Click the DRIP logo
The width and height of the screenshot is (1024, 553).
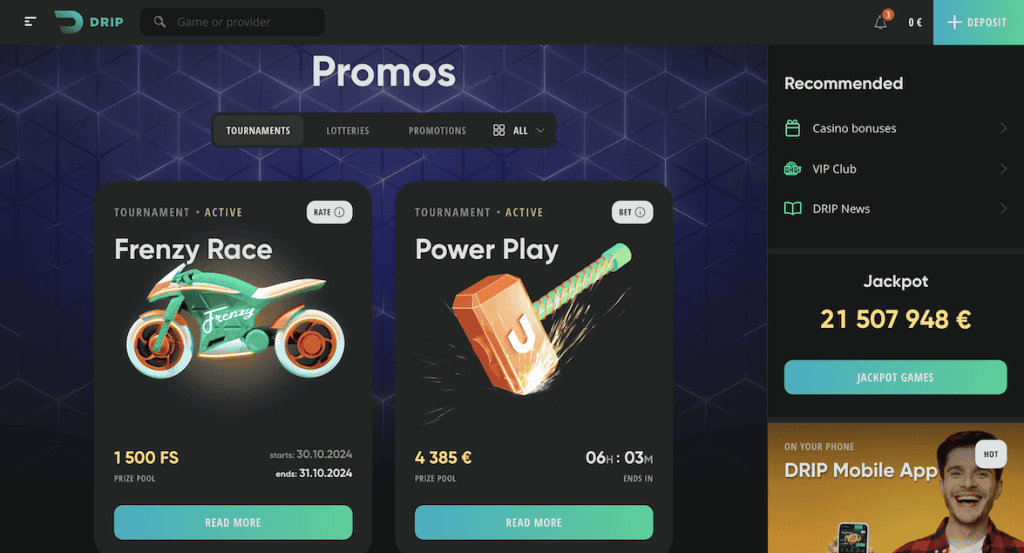click(89, 22)
